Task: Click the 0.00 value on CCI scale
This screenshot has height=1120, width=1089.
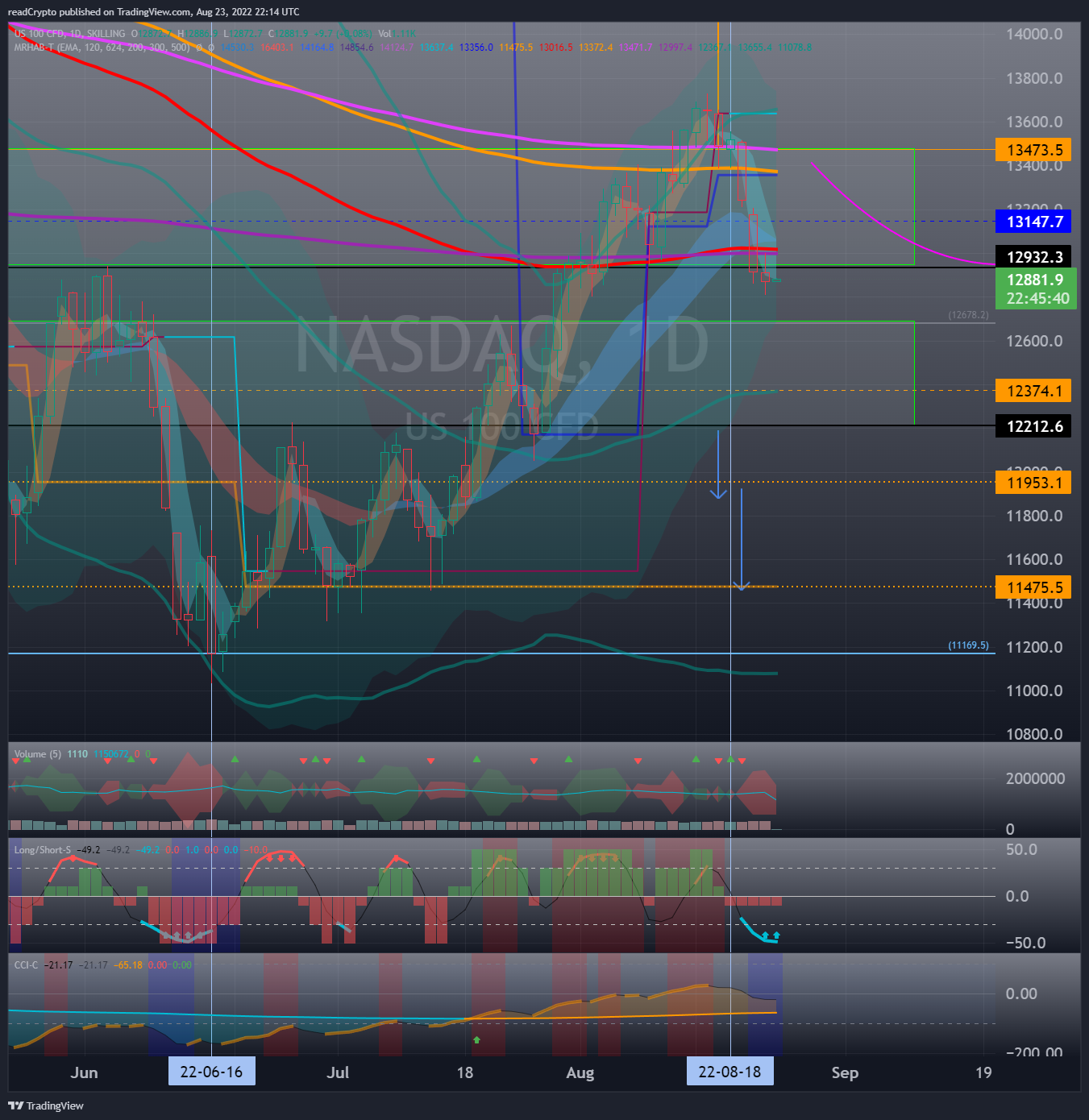Action: 1021,993
